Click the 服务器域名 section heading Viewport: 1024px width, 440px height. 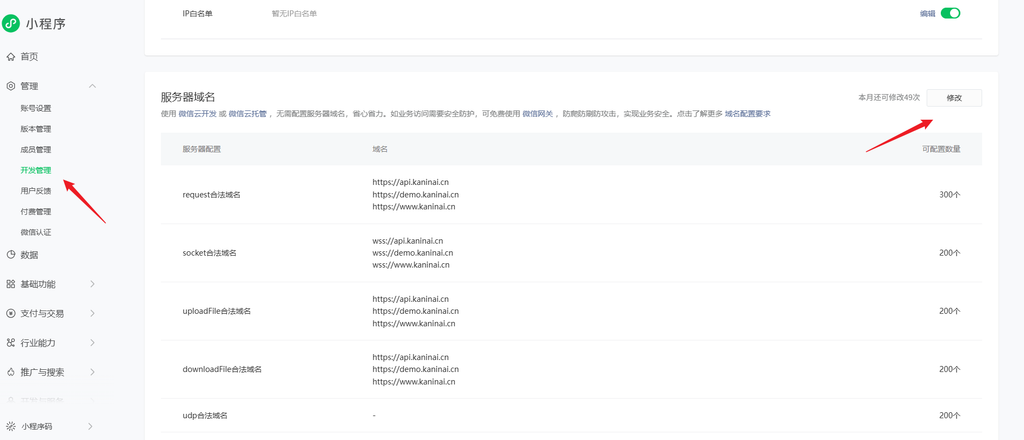tap(187, 97)
